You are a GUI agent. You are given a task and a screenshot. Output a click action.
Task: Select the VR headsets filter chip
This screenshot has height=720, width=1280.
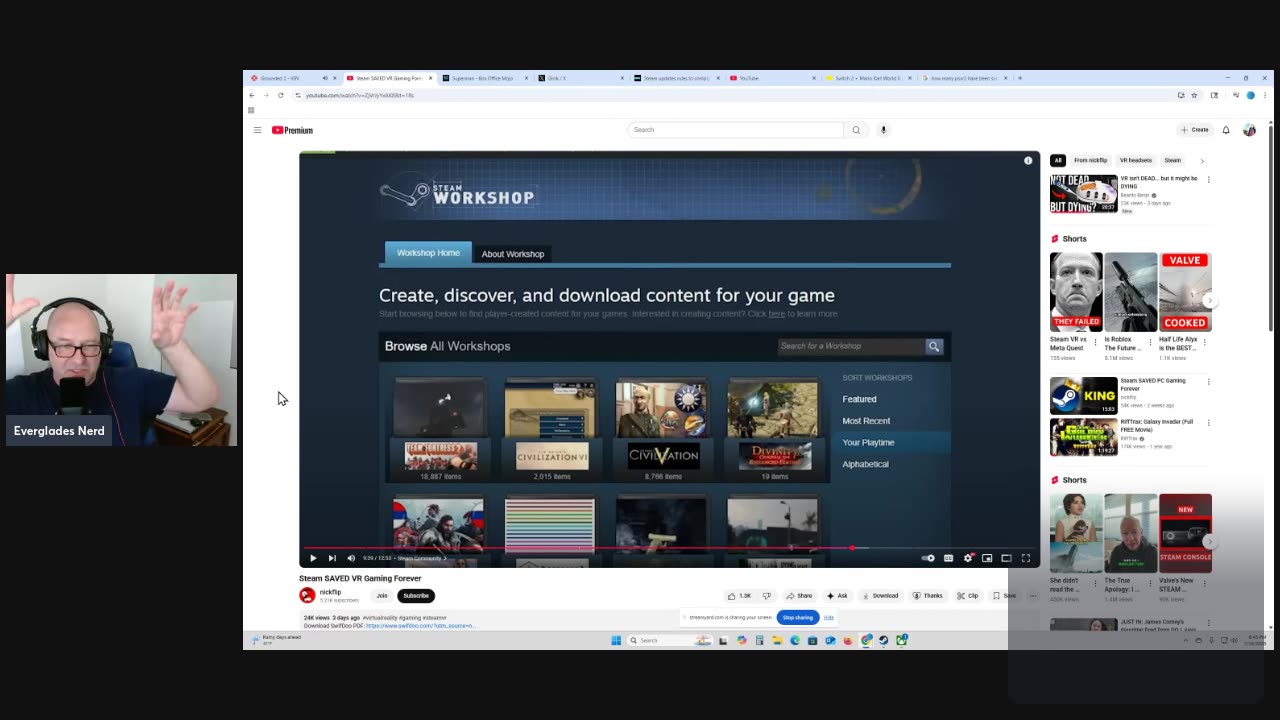1136,160
